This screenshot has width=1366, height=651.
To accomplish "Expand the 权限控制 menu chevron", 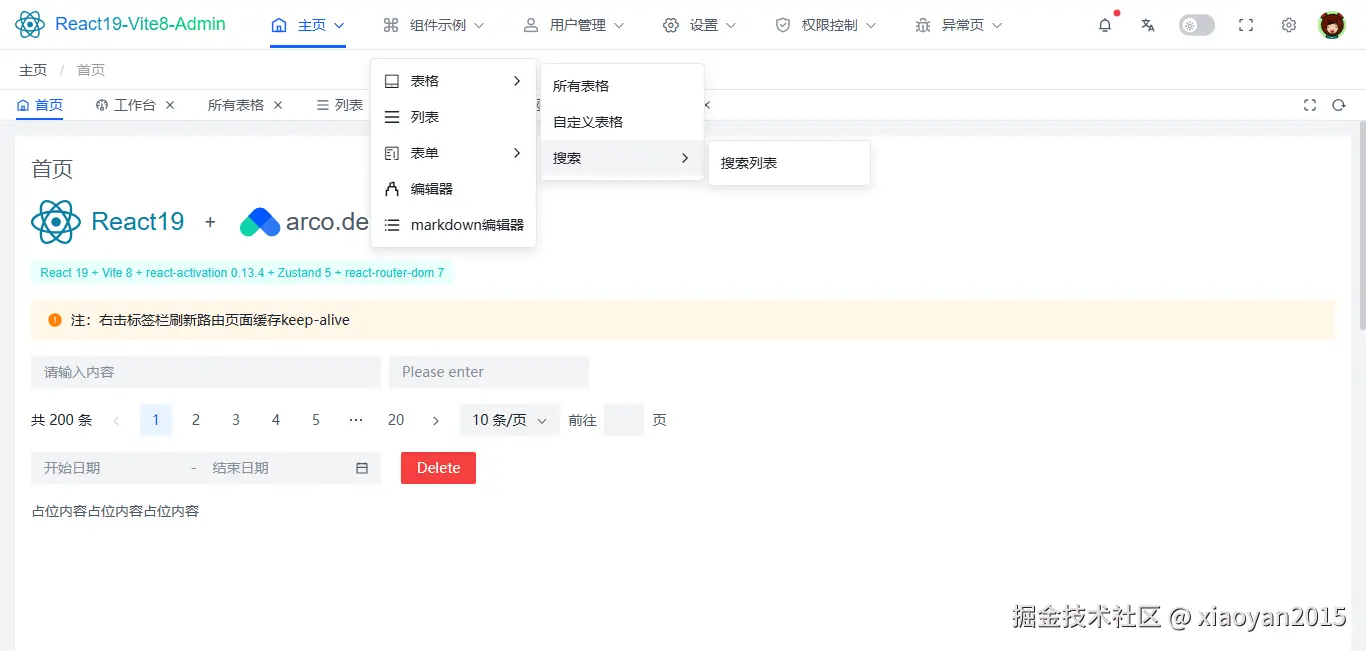I will [871, 25].
